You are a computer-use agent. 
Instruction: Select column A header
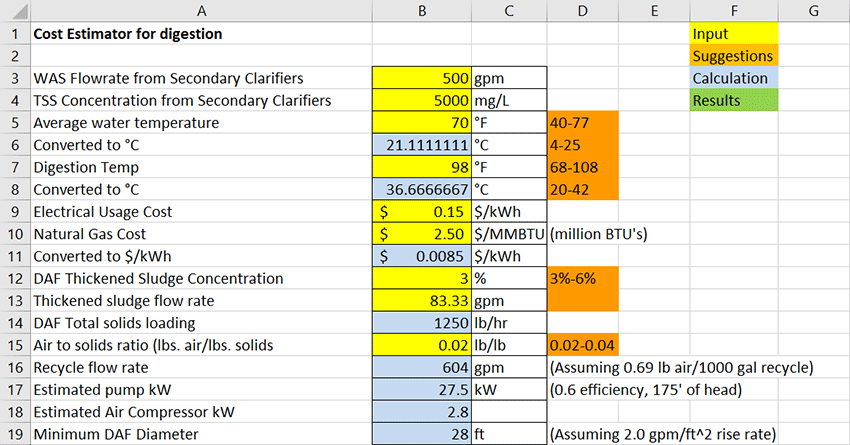200,11
